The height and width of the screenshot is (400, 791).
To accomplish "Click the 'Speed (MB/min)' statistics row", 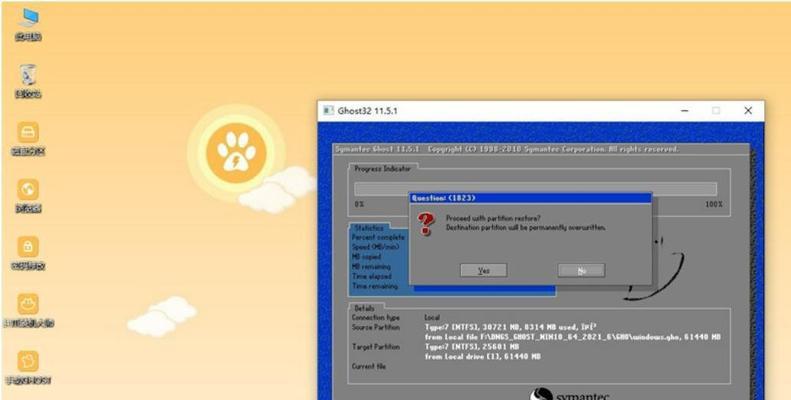I will (375, 247).
